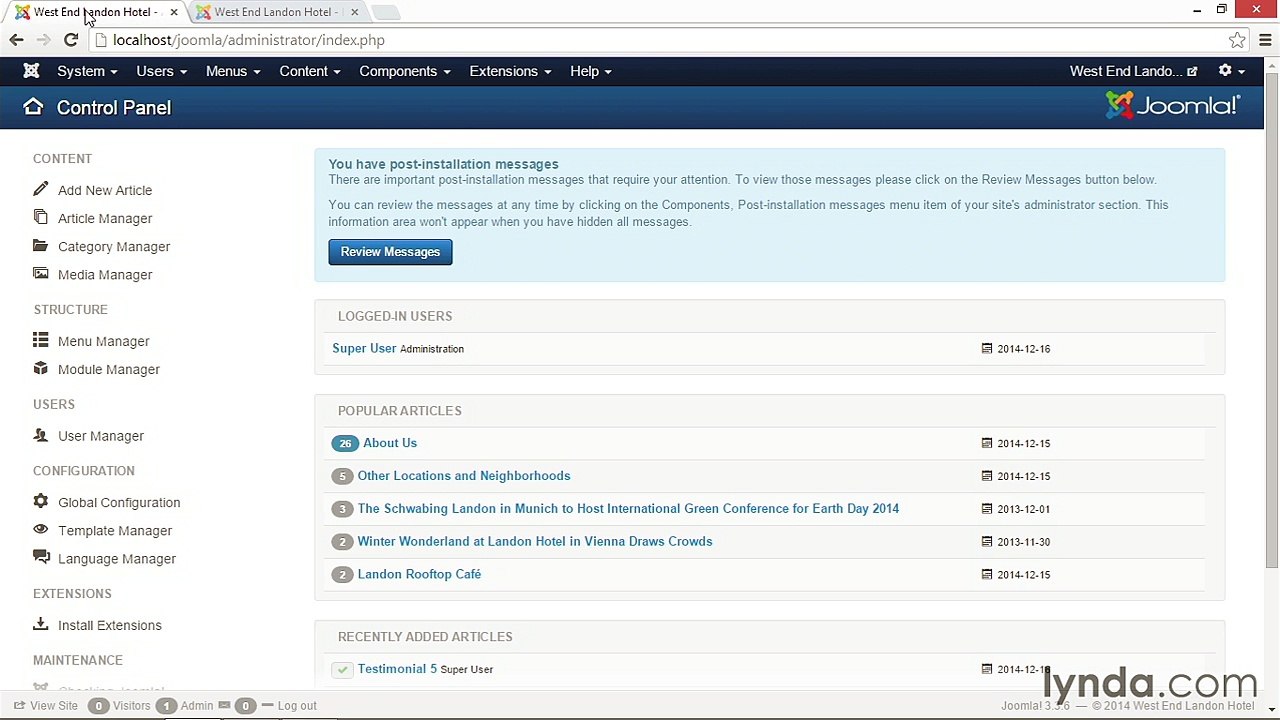Click the Media Manager picture icon

[x=40, y=273]
